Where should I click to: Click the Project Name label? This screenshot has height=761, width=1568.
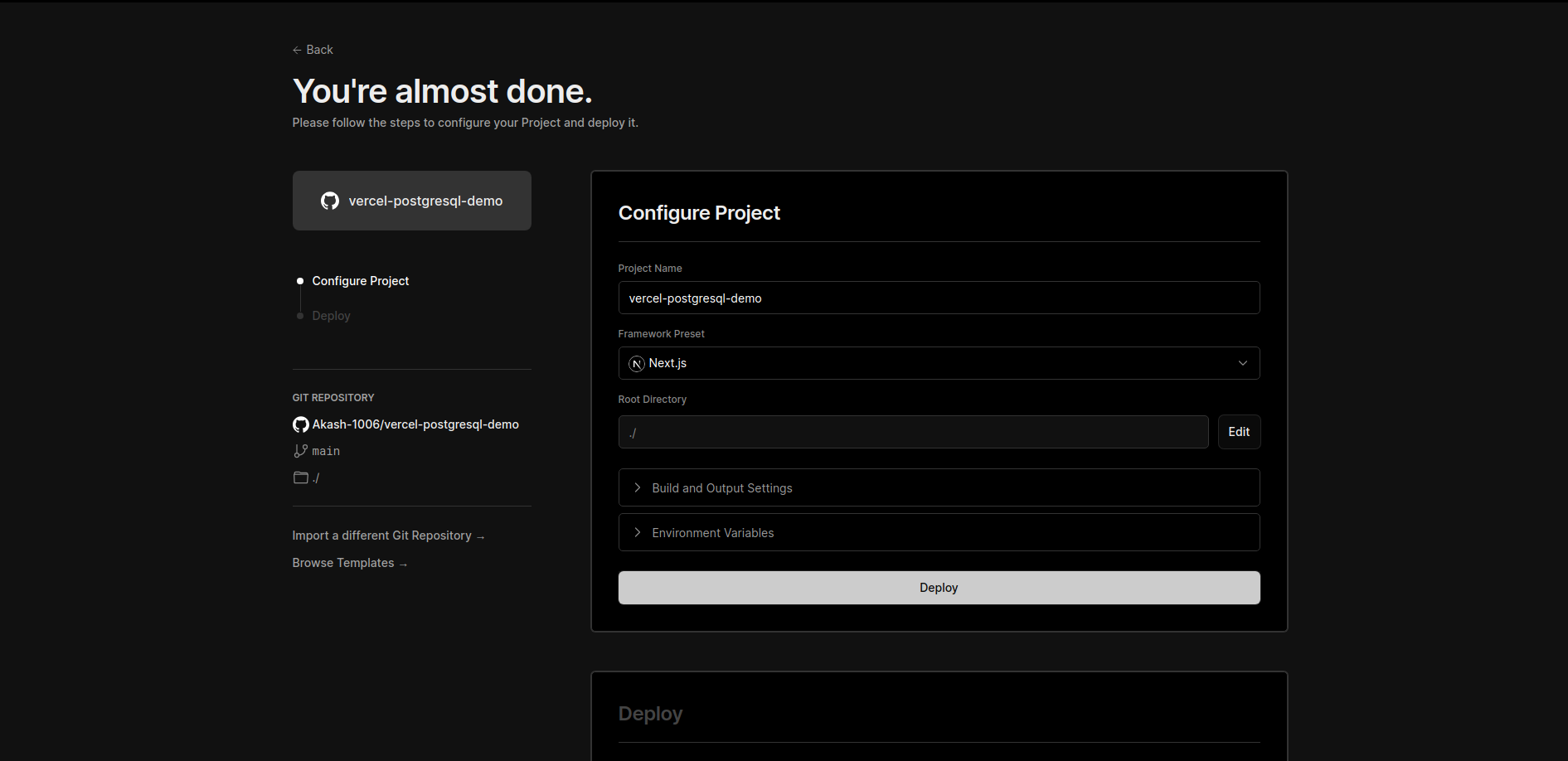pyautogui.click(x=650, y=269)
